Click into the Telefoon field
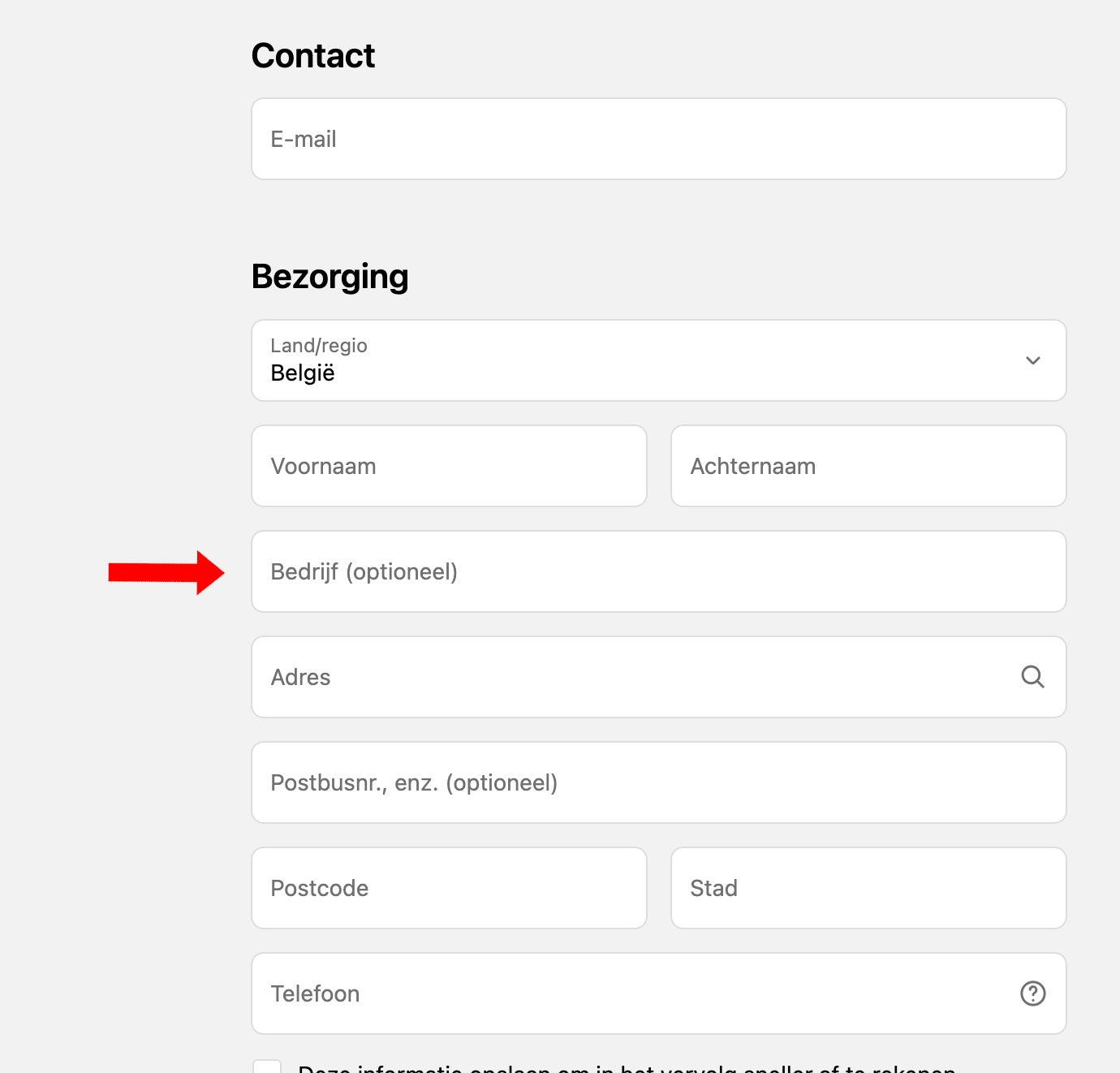 [633, 993]
